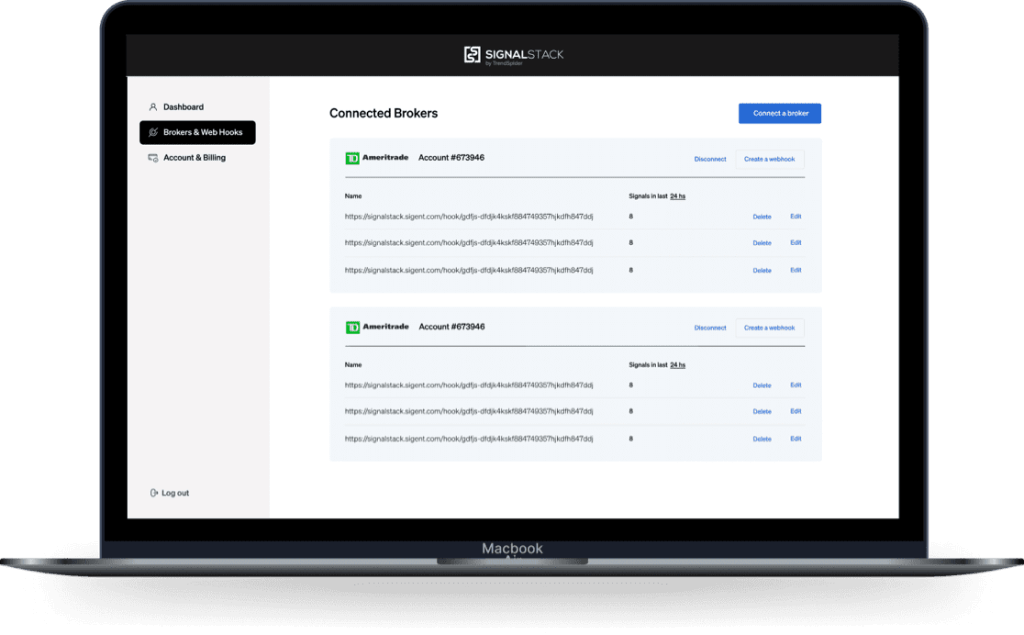Open the Dashboard menu item
The height and width of the screenshot is (635, 1024).
(x=183, y=107)
